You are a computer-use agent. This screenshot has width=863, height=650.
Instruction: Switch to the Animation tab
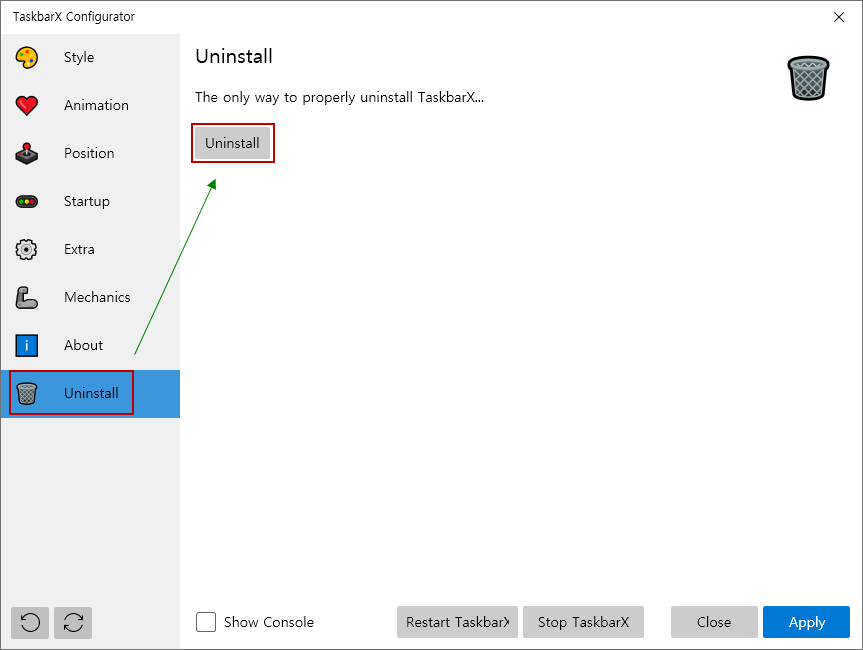90,105
